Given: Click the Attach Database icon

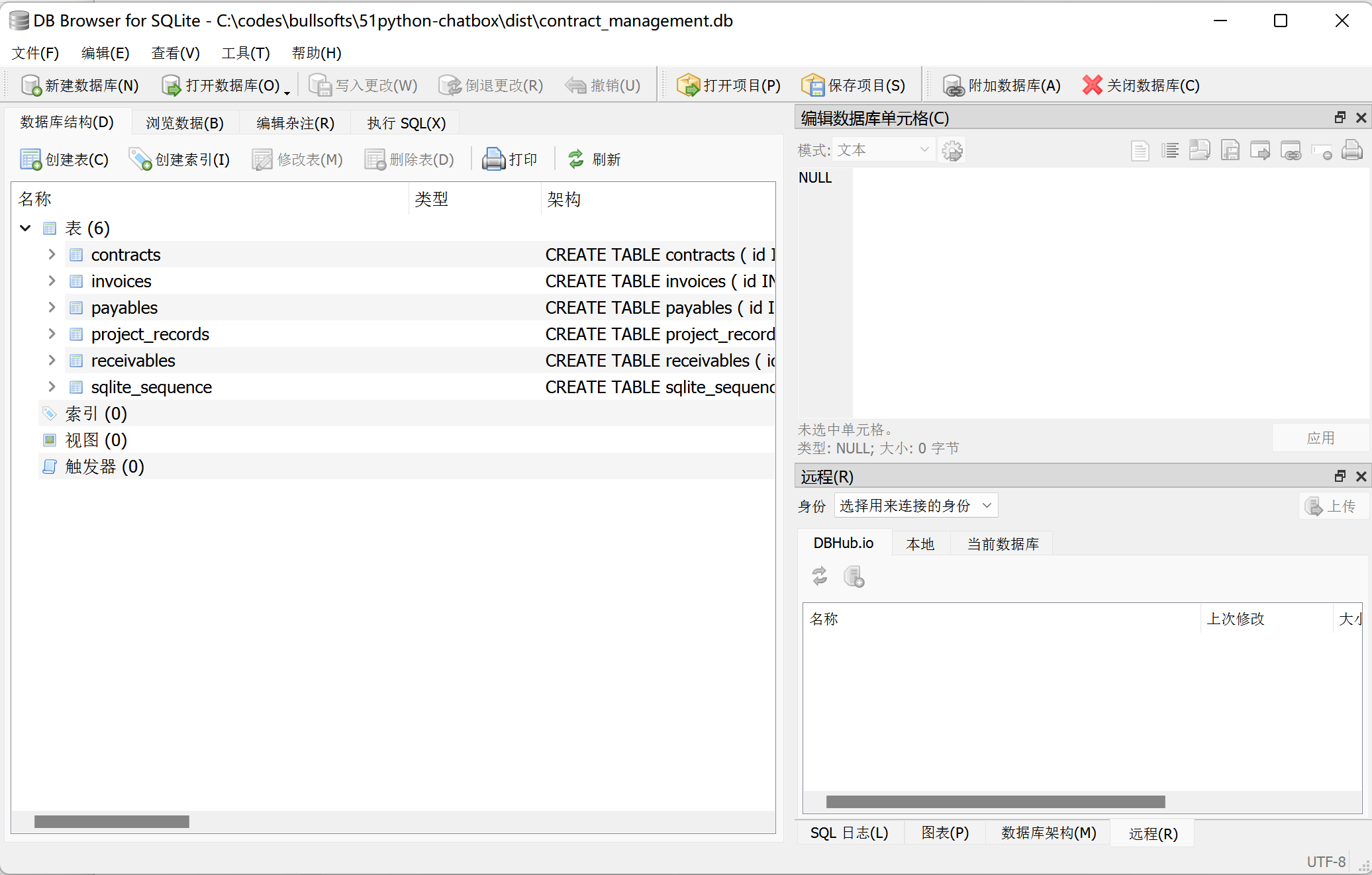Looking at the screenshot, I should click(953, 85).
